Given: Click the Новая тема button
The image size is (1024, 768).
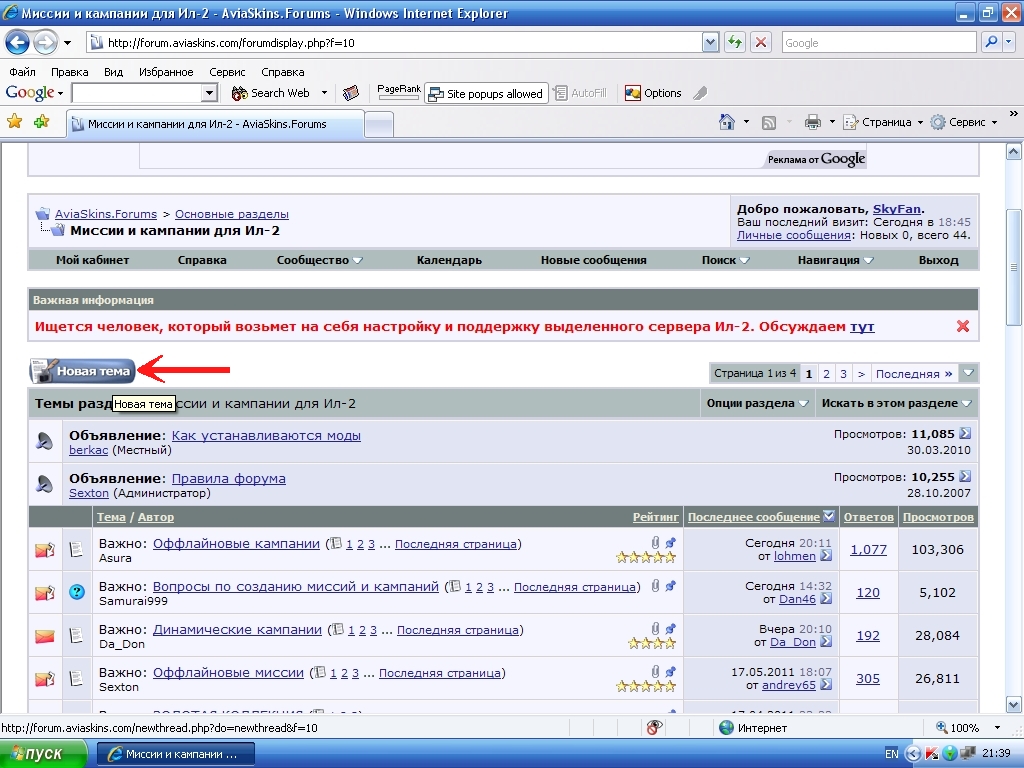Looking at the screenshot, I should pyautogui.click(x=82, y=371).
